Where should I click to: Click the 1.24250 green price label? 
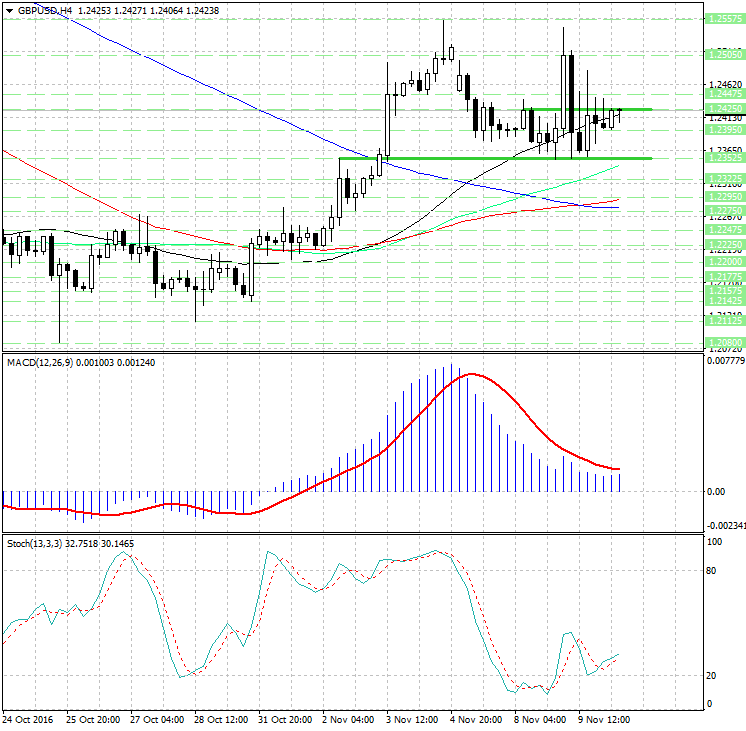coord(722,109)
